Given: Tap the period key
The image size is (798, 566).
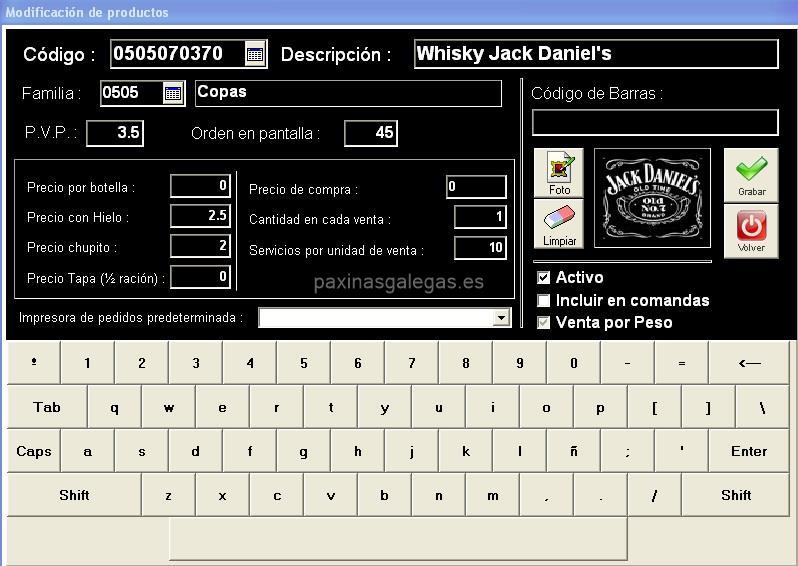Looking at the screenshot, I should click(x=601, y=495).
